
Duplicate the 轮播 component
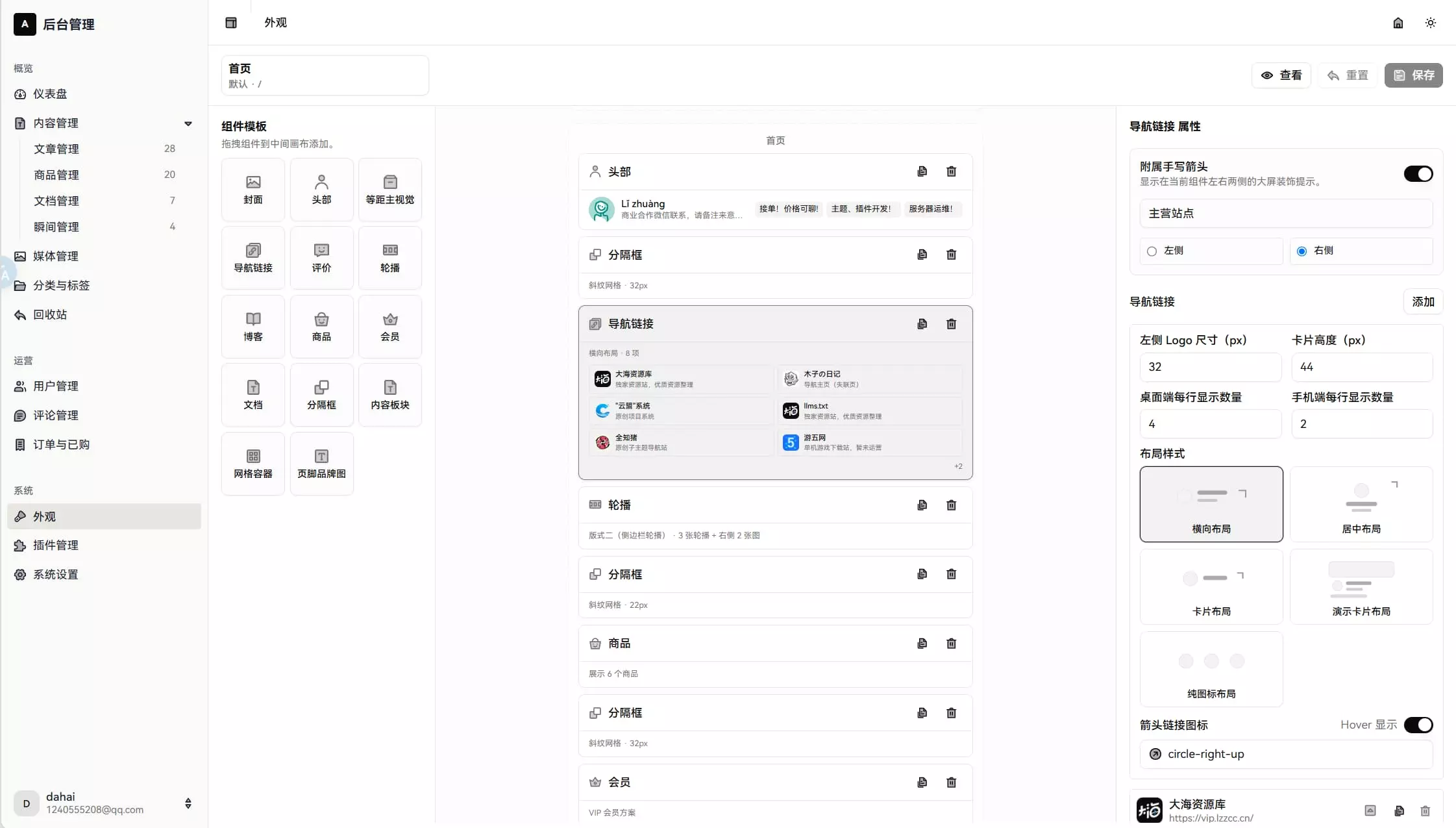pos(922,505)
